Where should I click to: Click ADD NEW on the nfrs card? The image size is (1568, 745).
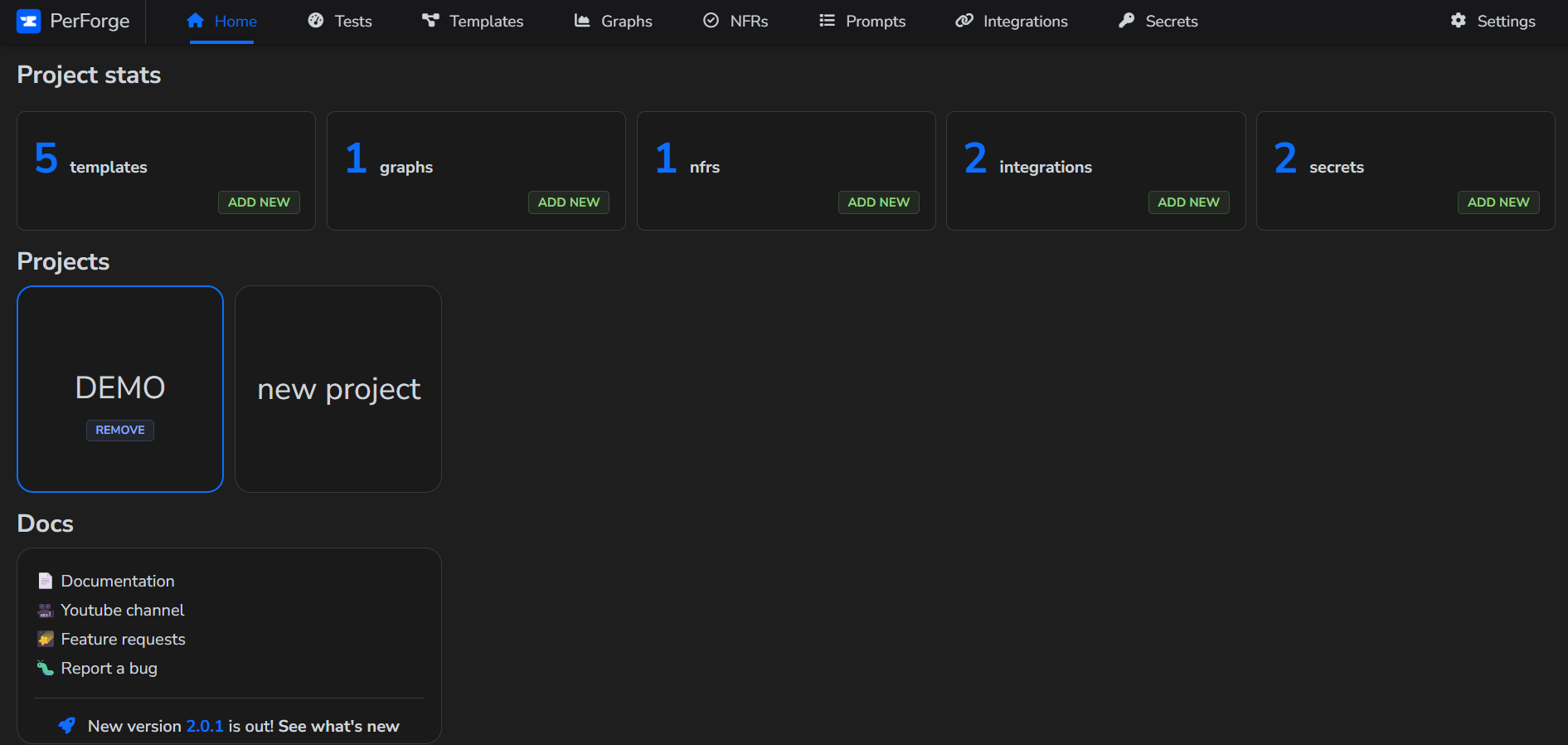pos(879,202)
